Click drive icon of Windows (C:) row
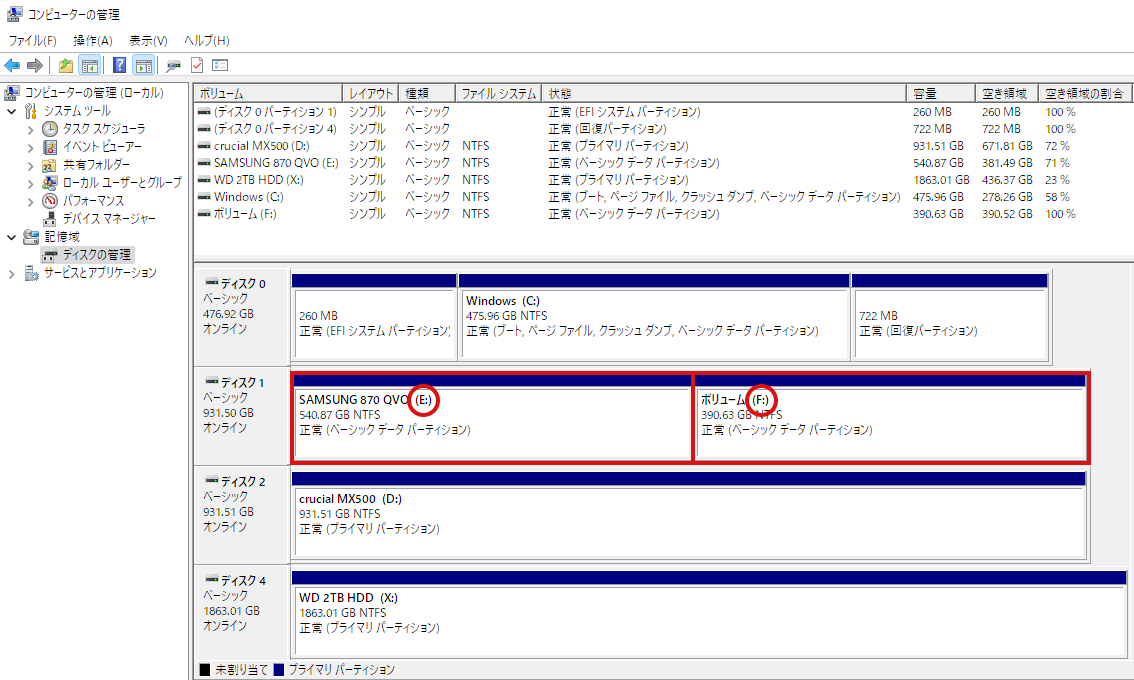Image resolution: width=1134 pixels, height=680 pixels. (x=204, y=197)
